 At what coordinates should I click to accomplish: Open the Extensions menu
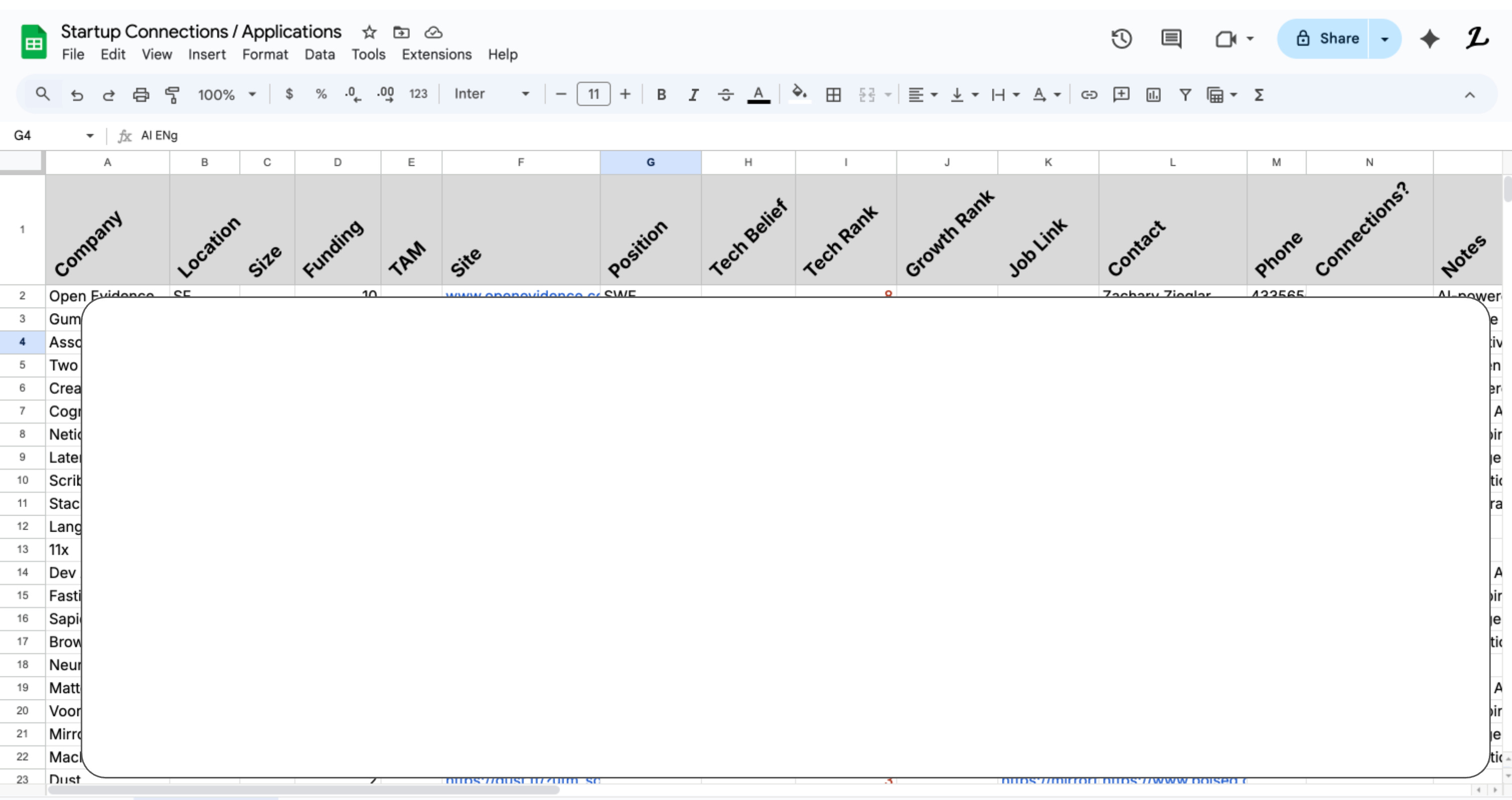click(436, 55)
